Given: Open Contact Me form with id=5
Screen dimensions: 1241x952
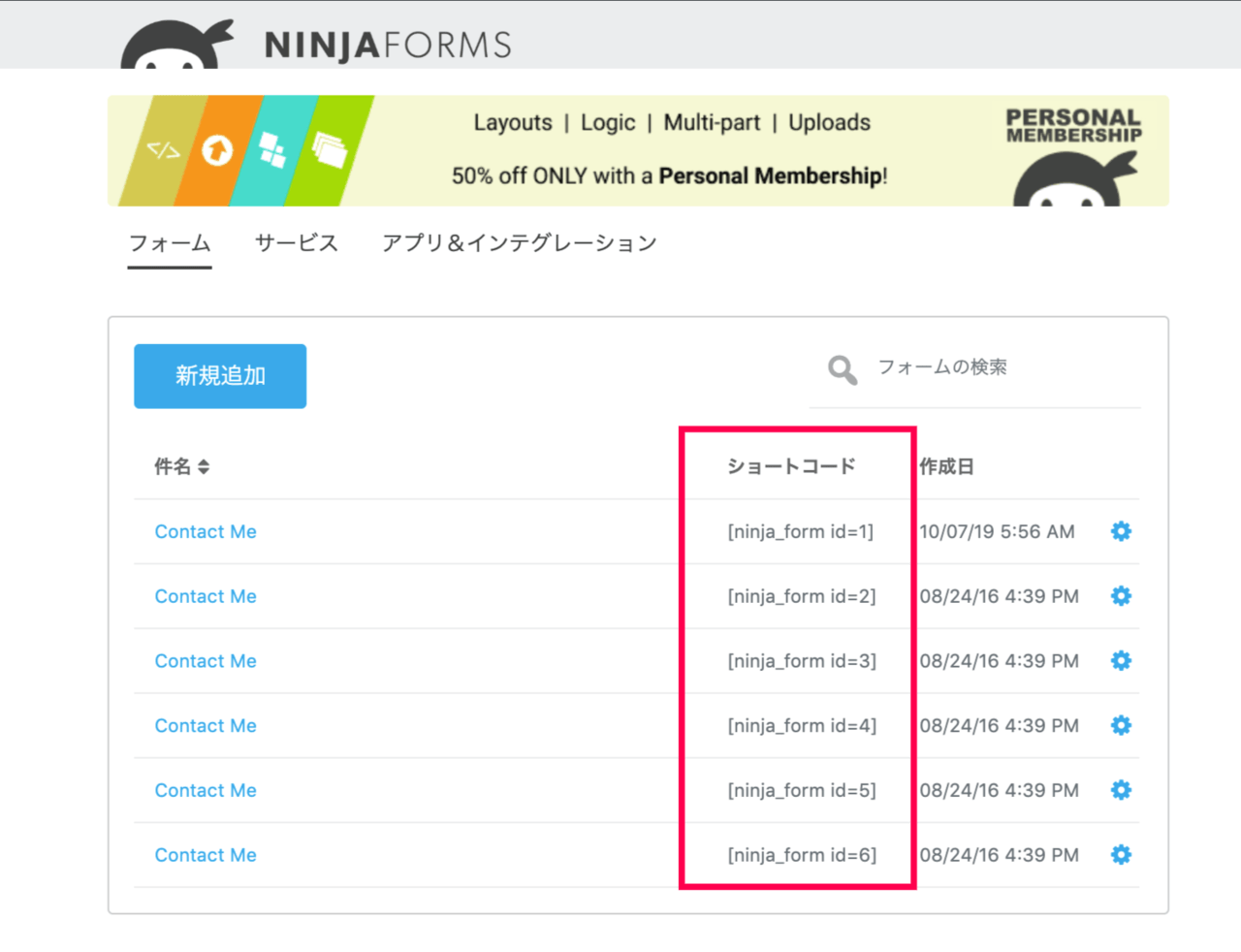Looking at the screenshot, I should [x=206, y=790].
